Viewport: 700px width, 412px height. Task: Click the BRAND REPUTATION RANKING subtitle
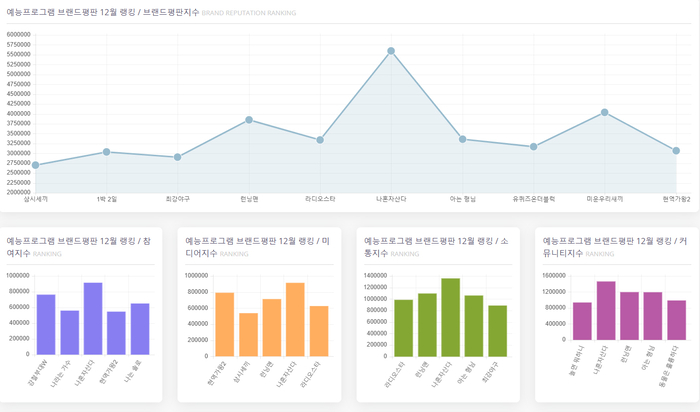(249, 13)
